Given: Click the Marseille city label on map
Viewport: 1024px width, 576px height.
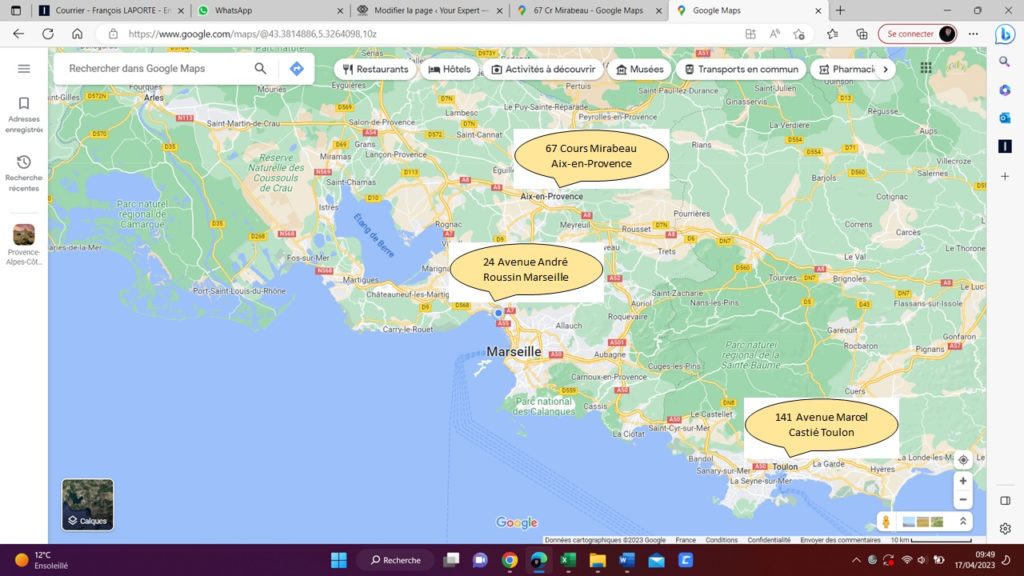Looking at the screenshot, I should point(514,352).
